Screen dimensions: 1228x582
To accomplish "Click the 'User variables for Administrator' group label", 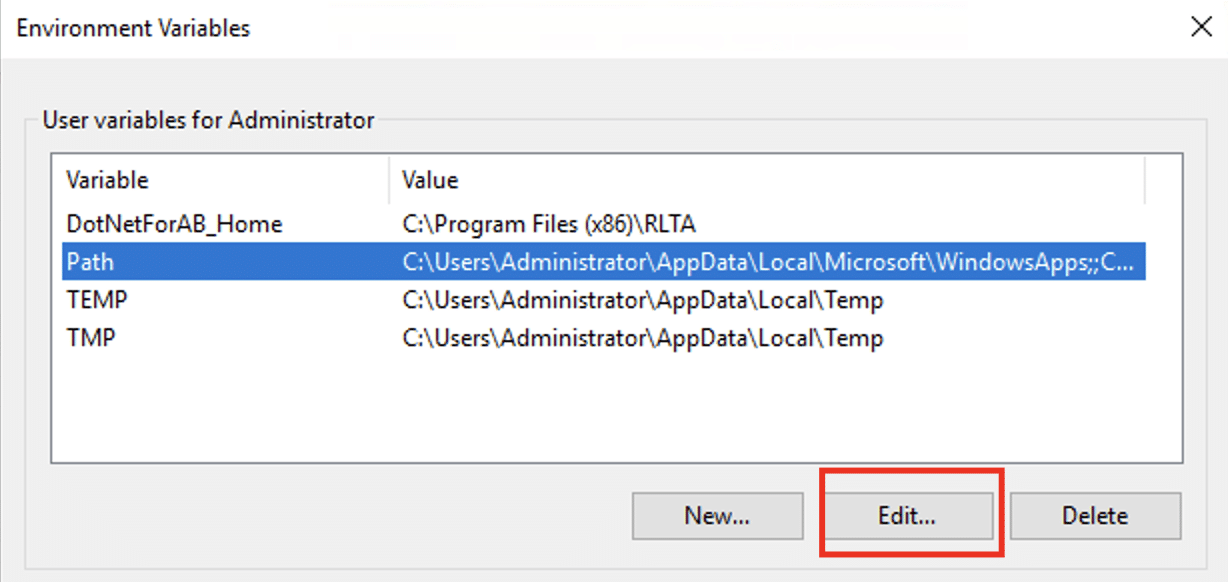I will click(208, 121).
